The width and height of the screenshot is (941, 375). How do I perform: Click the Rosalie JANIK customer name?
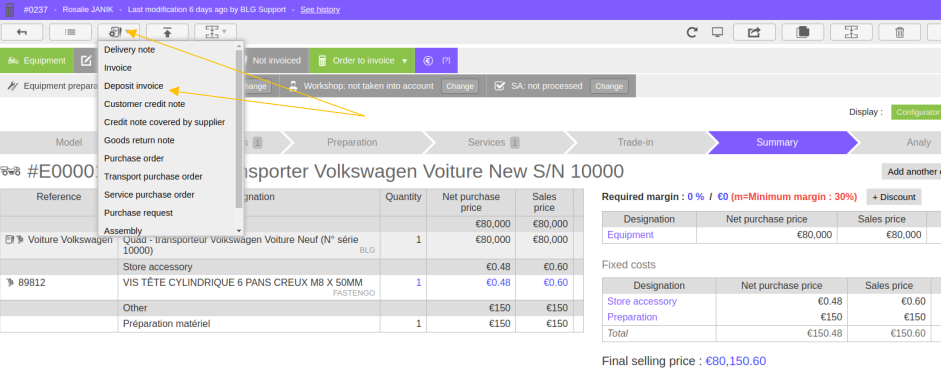tap(88, 10)
